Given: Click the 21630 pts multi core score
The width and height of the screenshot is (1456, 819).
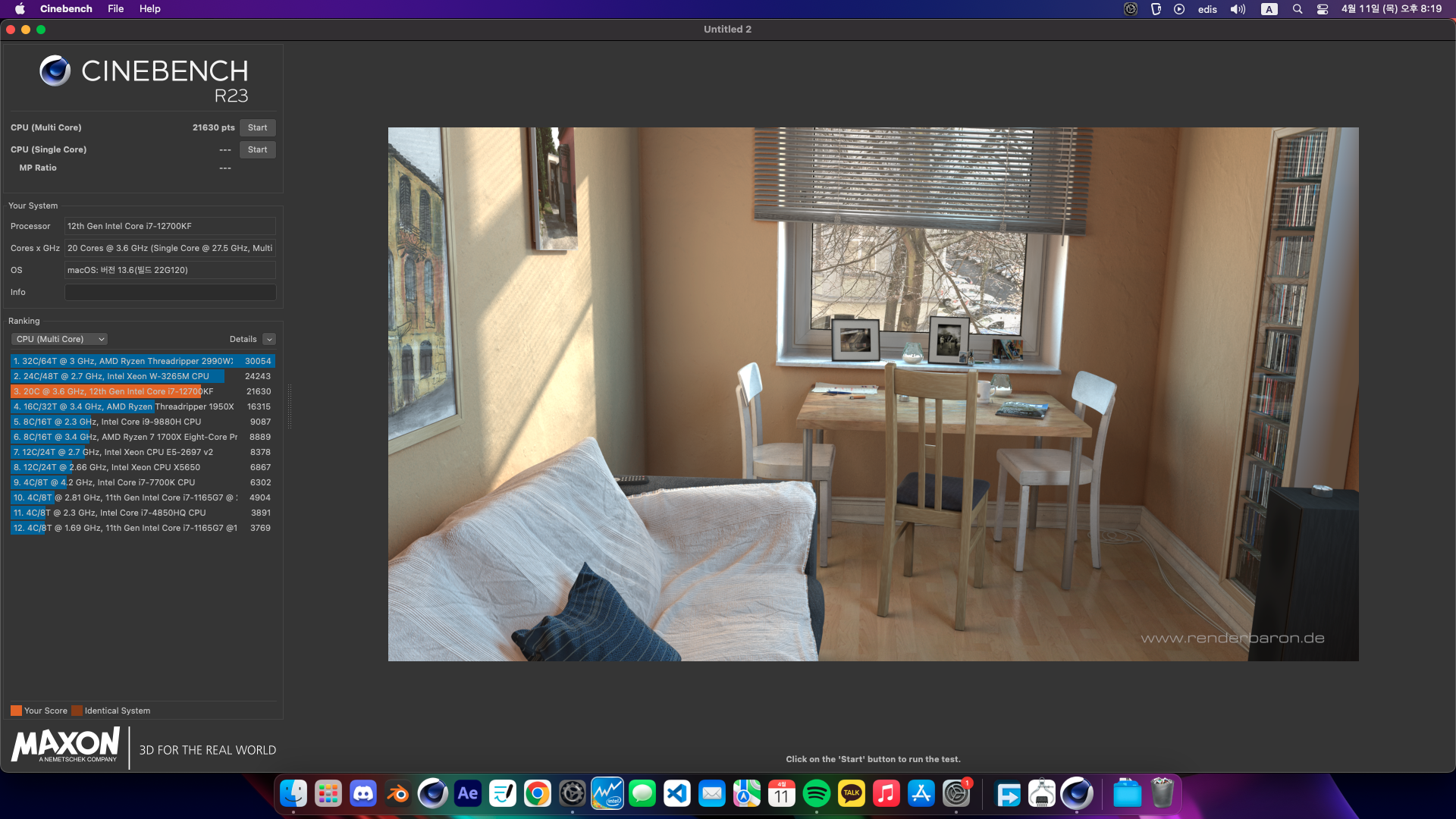Looking at the screenshot, I should (213, 127).
